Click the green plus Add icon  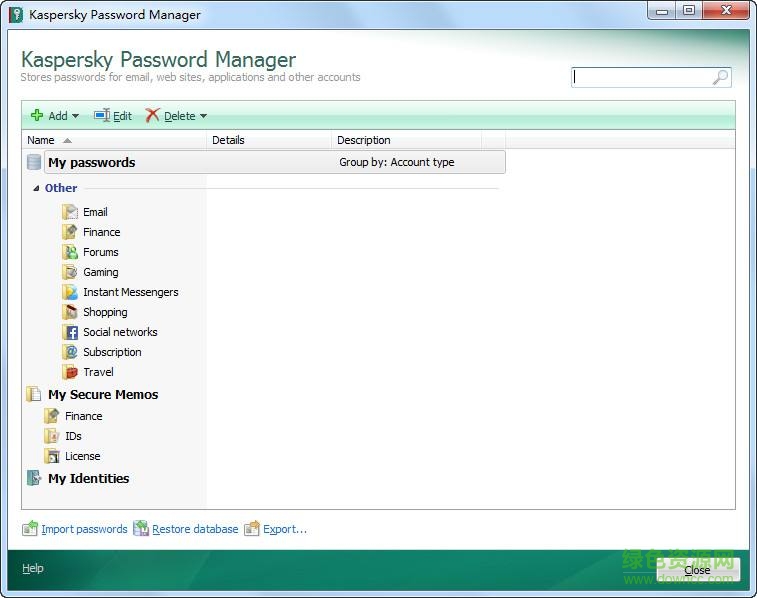point(37,115)
